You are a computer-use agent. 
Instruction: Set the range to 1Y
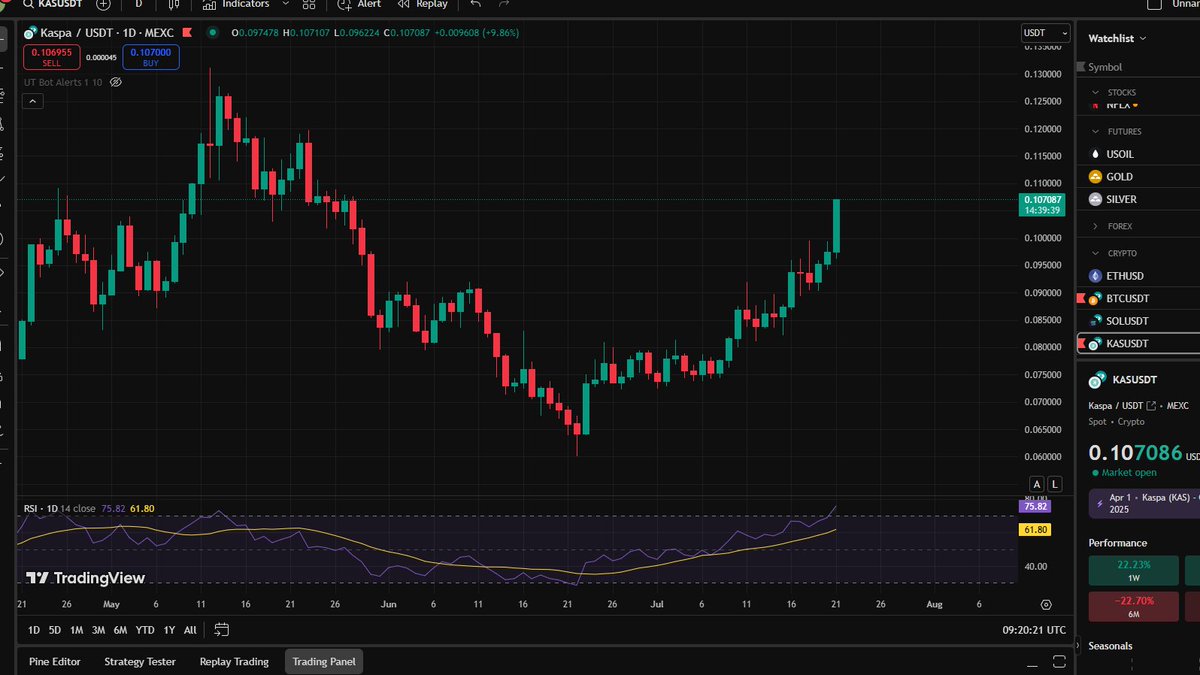169,630
